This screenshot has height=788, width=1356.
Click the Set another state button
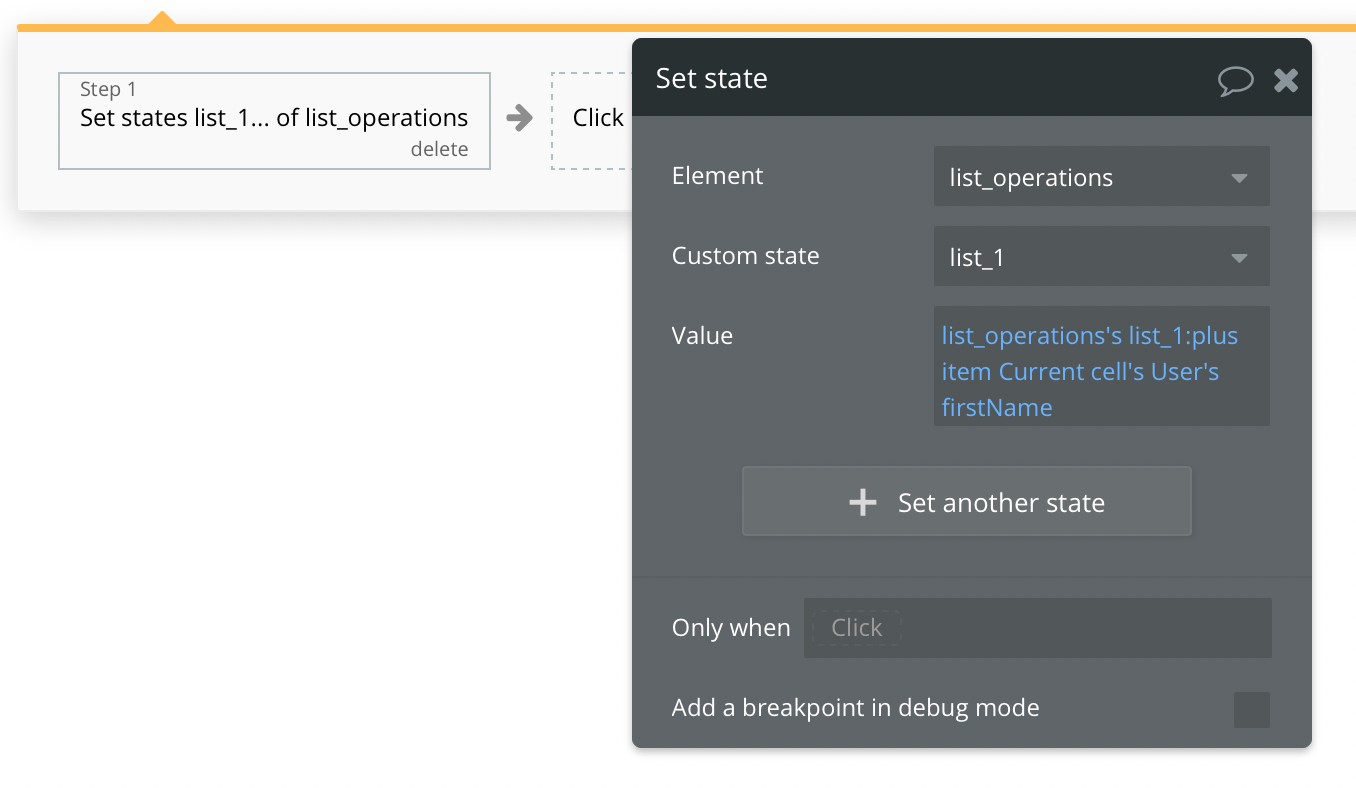point(967,501)
